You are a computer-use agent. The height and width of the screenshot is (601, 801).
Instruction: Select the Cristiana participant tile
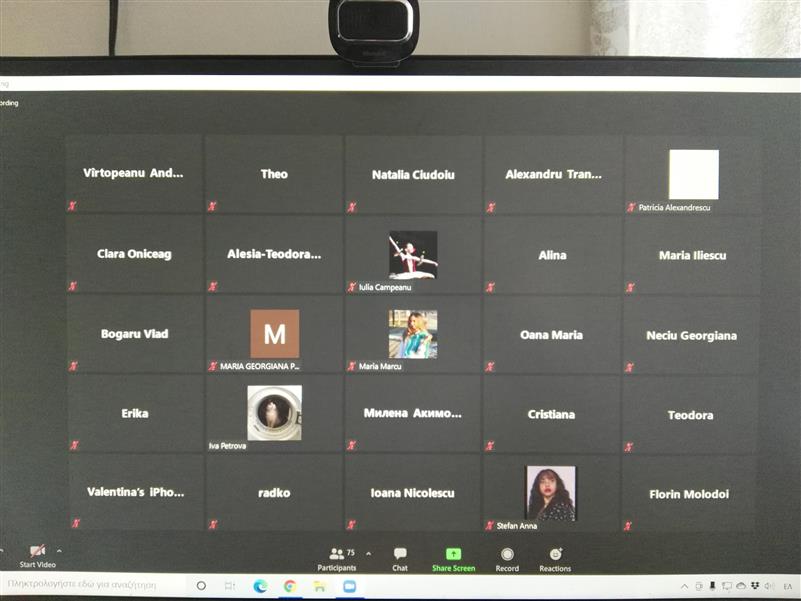551,414
